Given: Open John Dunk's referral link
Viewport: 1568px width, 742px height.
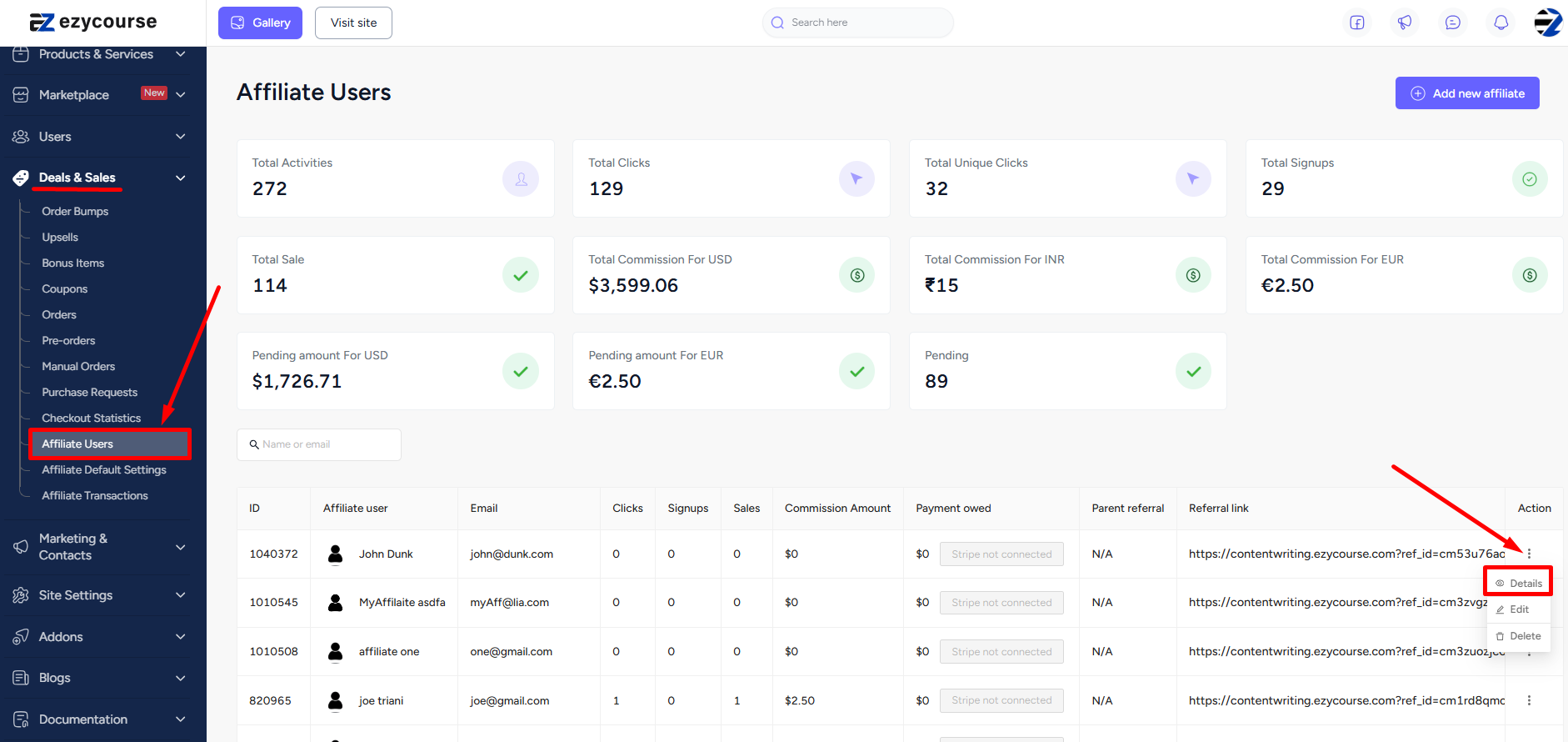Looking at the screenshot, I should coord(1347,554).
